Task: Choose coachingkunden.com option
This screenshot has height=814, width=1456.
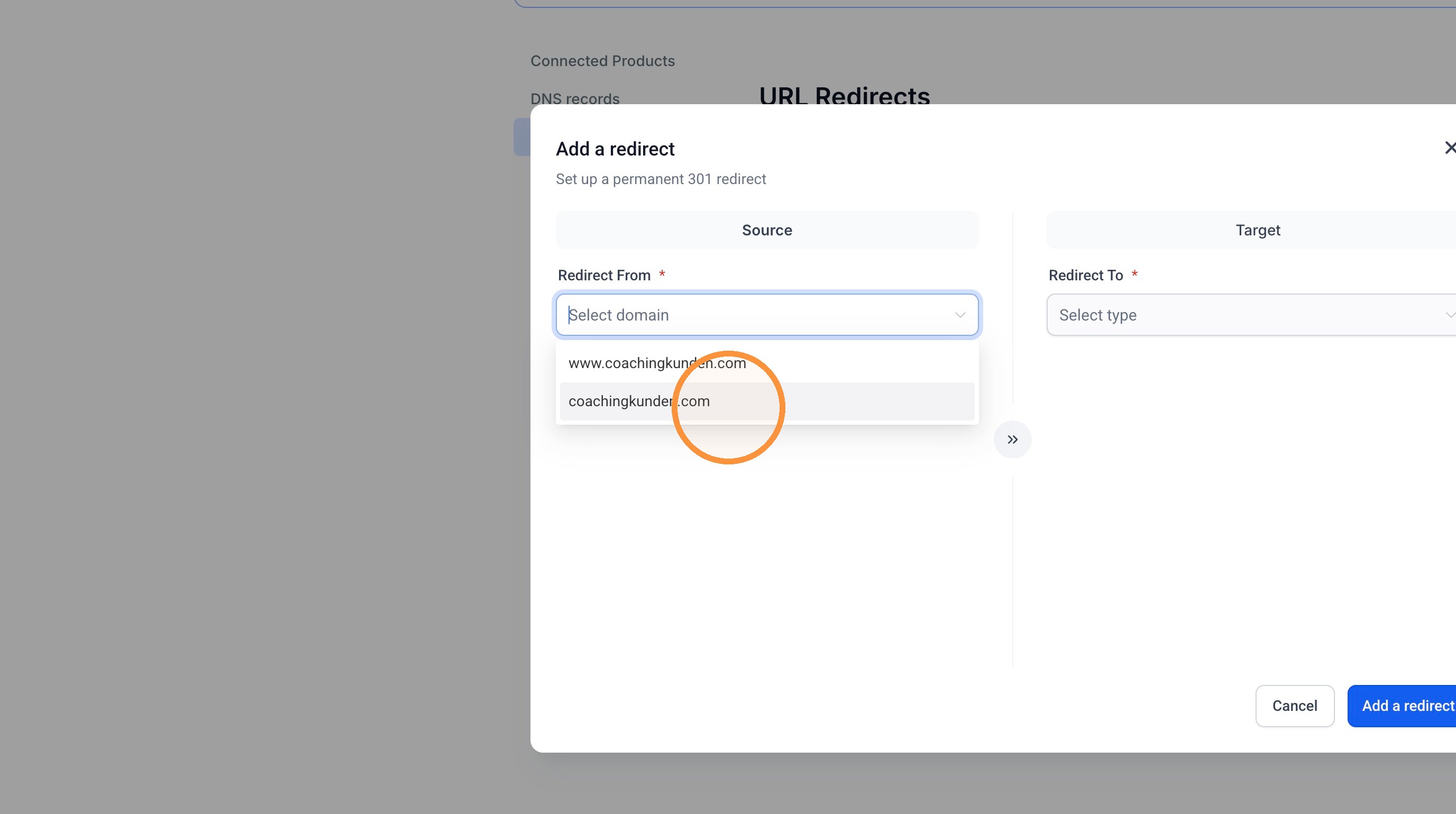Action: 767,401
